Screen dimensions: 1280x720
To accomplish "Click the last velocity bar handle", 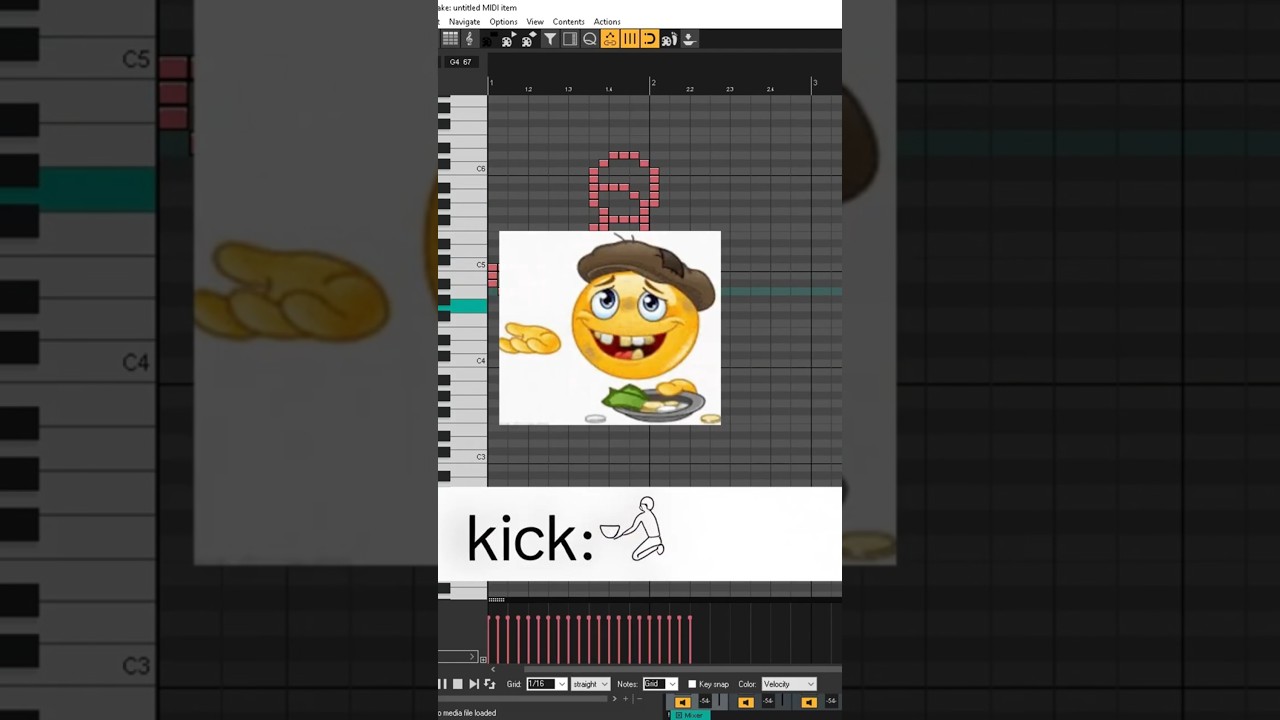I will click(x=690, y=618).
